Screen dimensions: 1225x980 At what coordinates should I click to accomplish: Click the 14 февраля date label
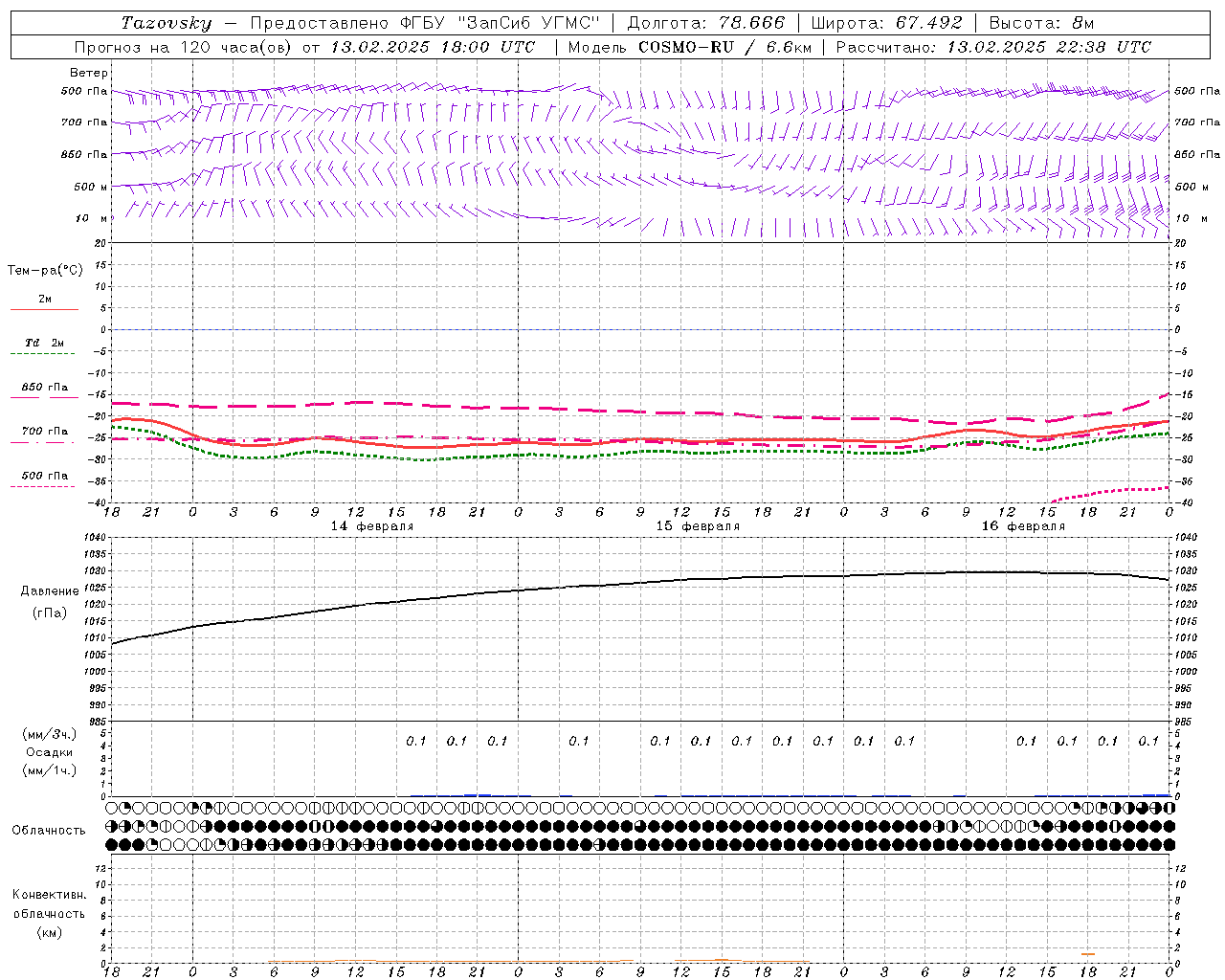point(372,526)
